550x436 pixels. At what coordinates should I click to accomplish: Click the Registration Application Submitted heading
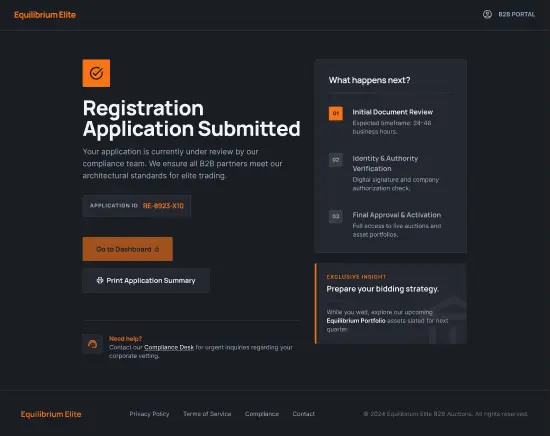click(192, 119)
